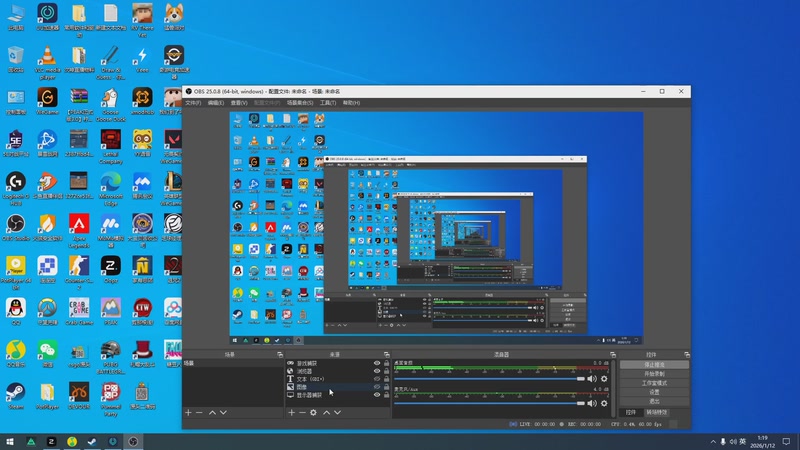Pop out the Sources dock panel
Screen dimensions: 800x450
click(x=387, y=354)
